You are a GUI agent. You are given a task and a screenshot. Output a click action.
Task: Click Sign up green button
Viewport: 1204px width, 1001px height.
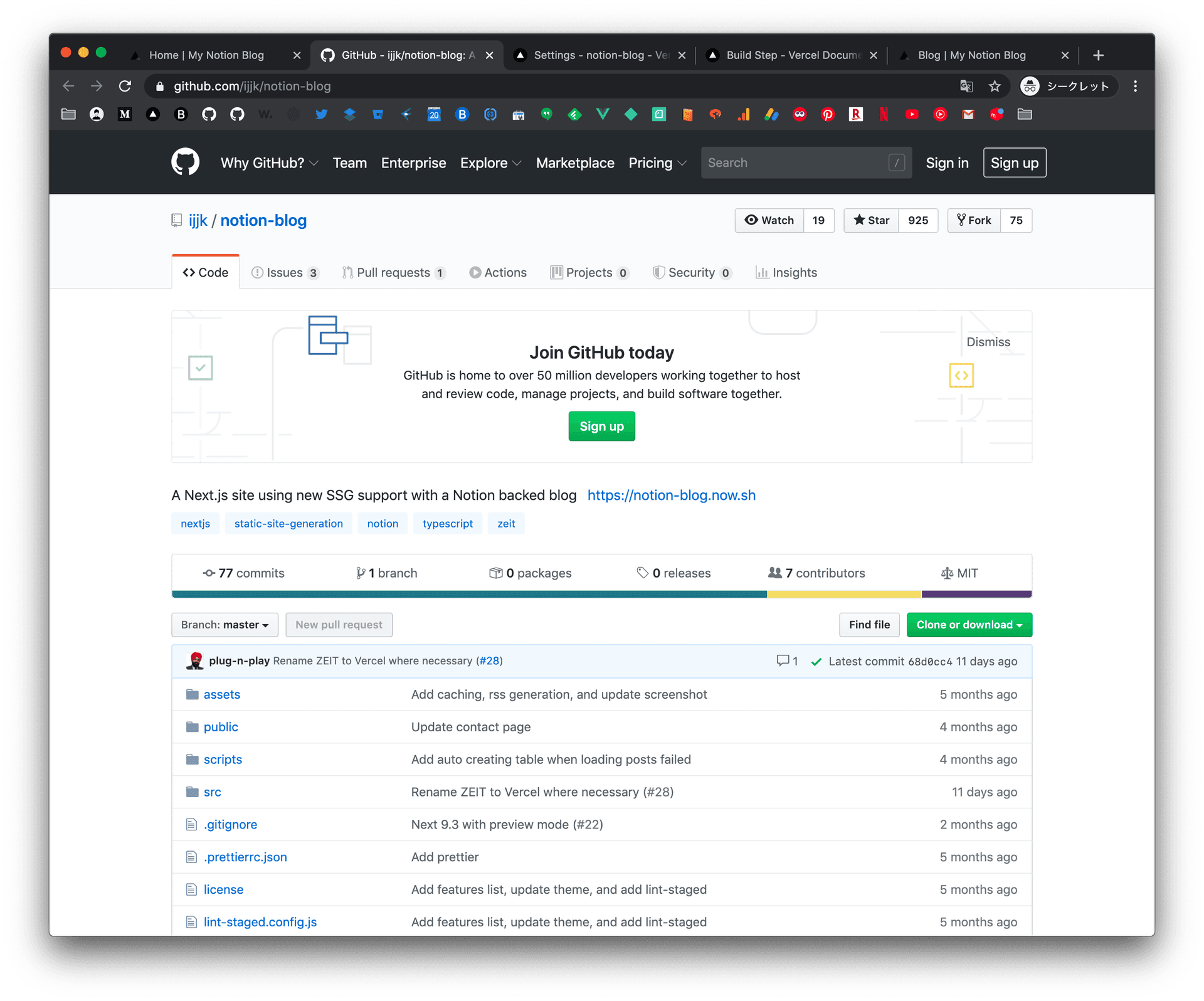pyautogui.click(x=600, y=426)
